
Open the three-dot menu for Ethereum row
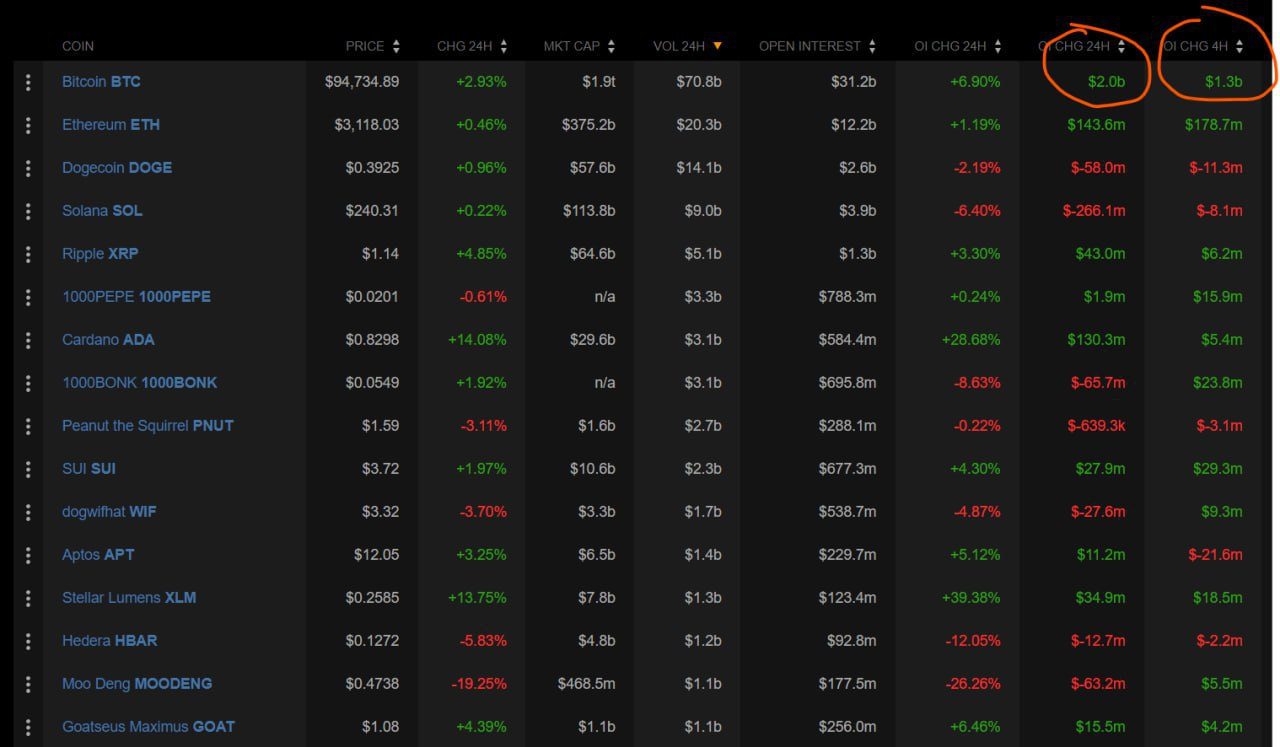pos(28,125)
